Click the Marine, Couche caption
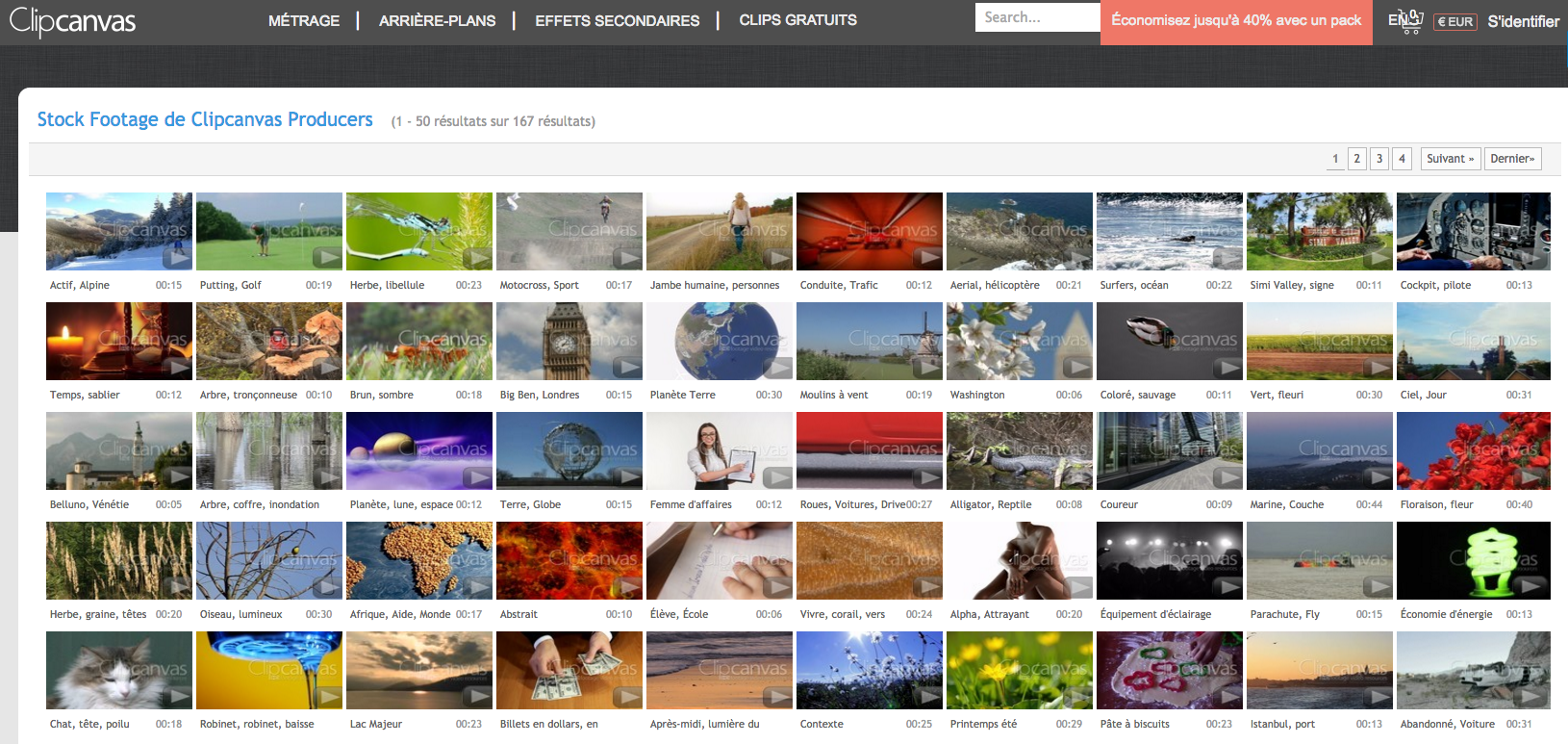1568x744 pixels. (x=1287, y=504)
